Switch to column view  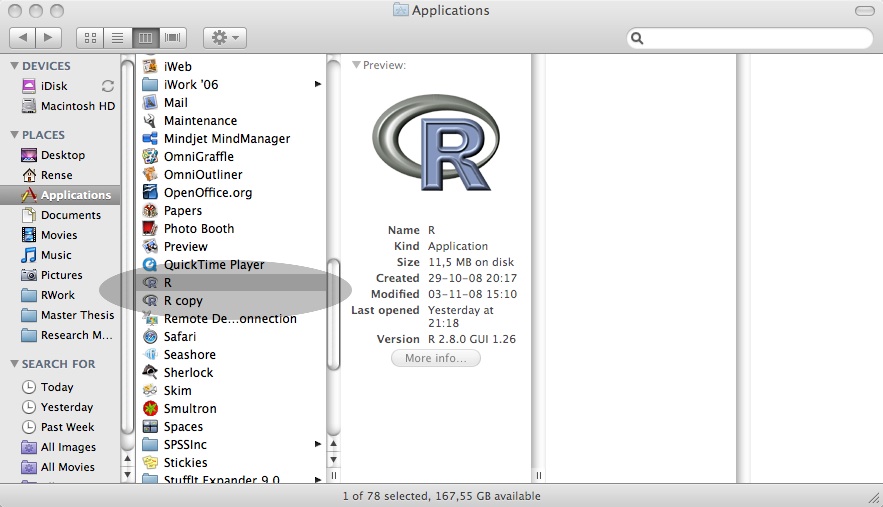(x=145, y=38)
